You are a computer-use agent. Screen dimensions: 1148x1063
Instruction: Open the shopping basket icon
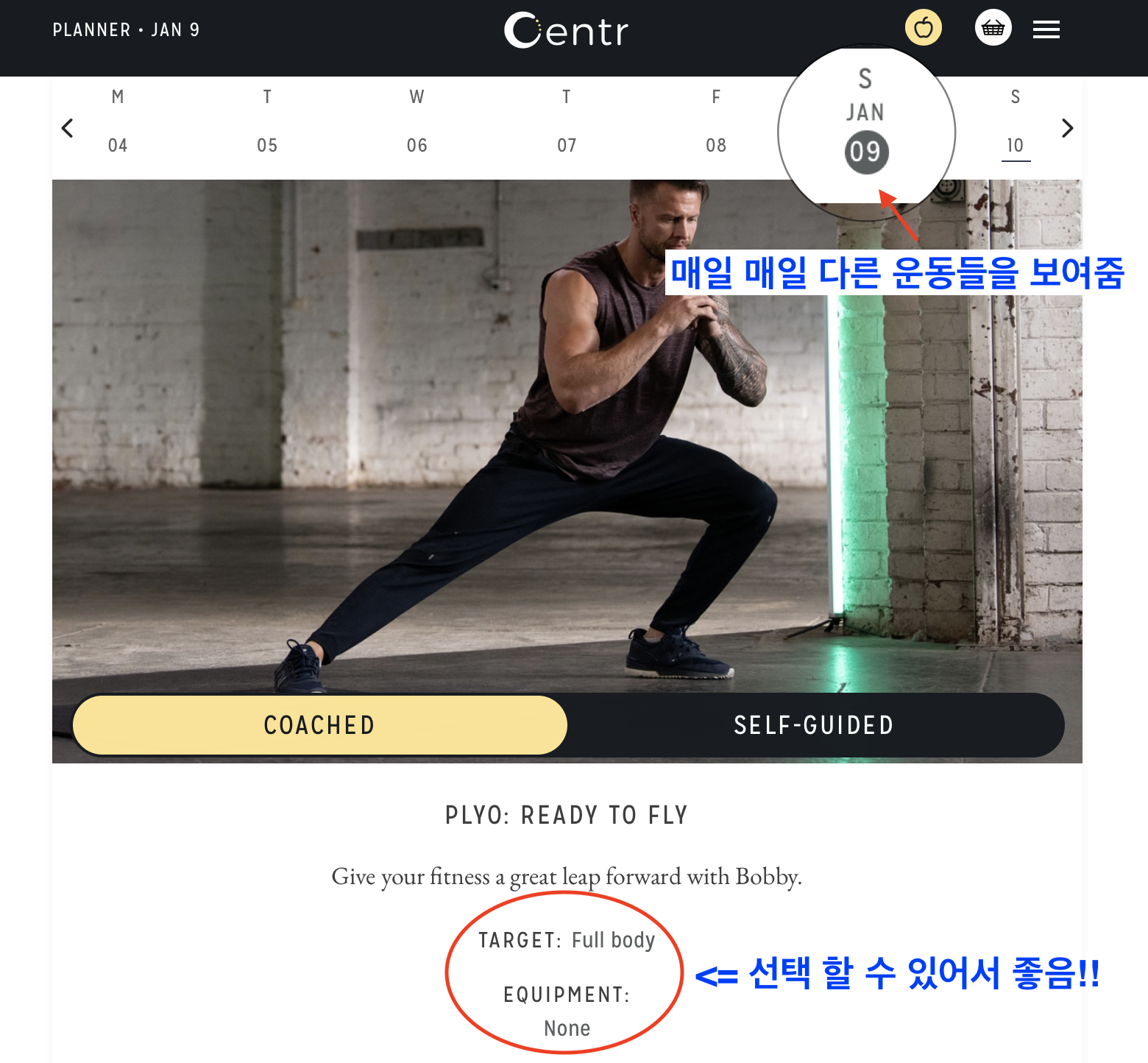coord(993,28)
